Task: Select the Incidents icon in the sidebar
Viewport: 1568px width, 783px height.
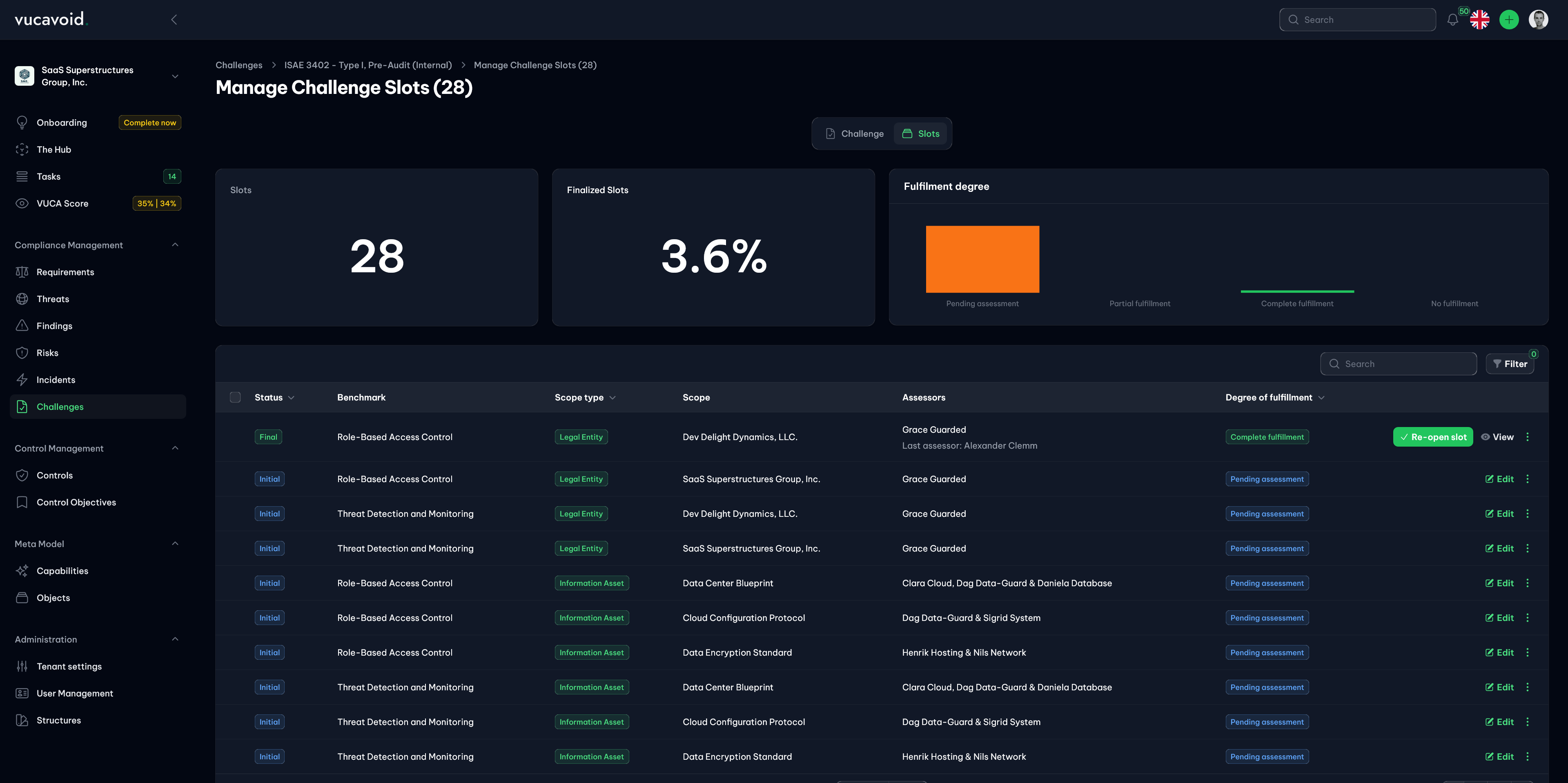Action: tap(22, 379)
